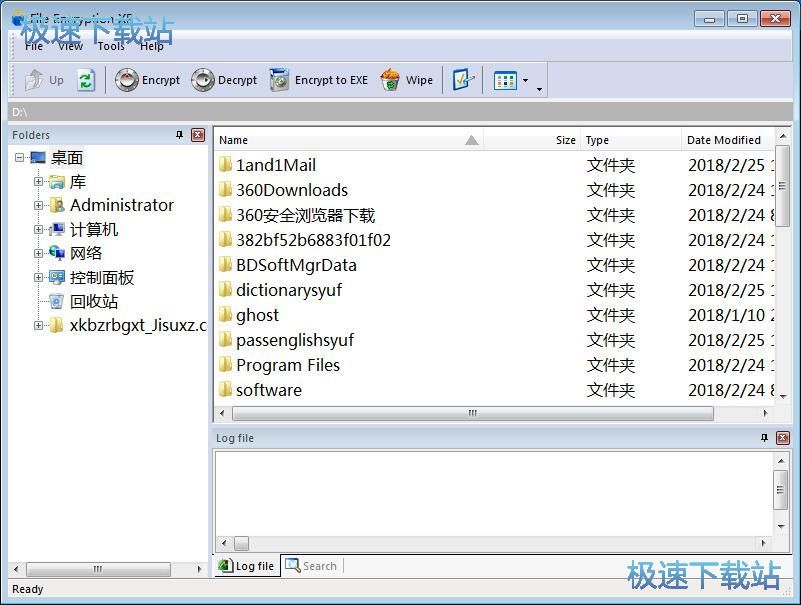Click the Encrypt toolbar button
This screenshot has height=605, width=801.
[148, 80]
